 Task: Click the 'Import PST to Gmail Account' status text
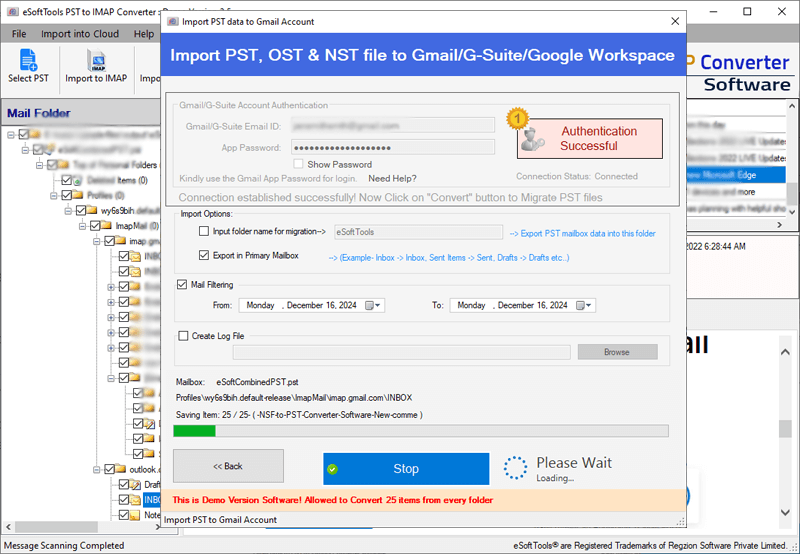220,519
